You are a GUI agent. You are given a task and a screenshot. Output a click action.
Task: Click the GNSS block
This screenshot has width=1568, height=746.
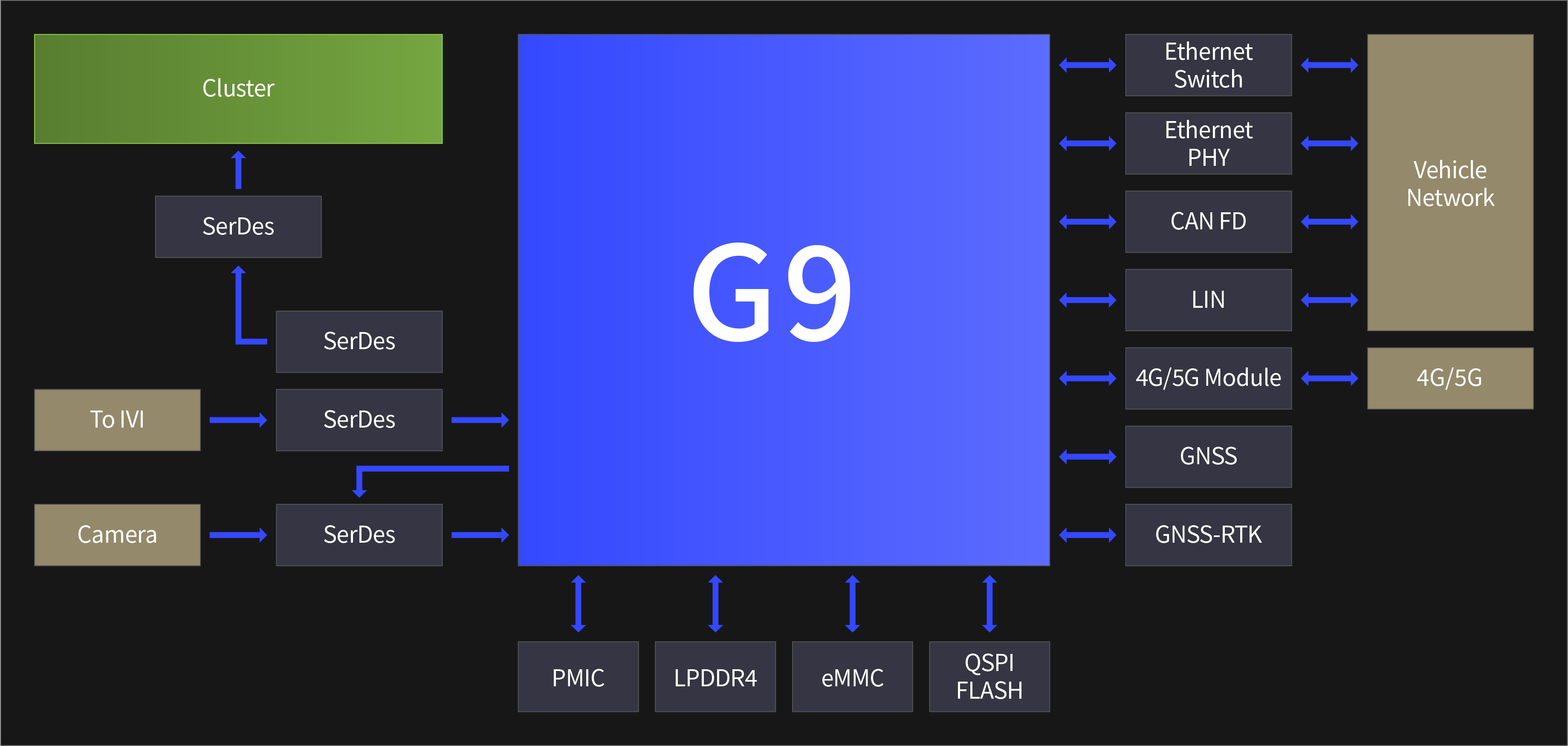pyautogui.click(x=1208, y=457)
